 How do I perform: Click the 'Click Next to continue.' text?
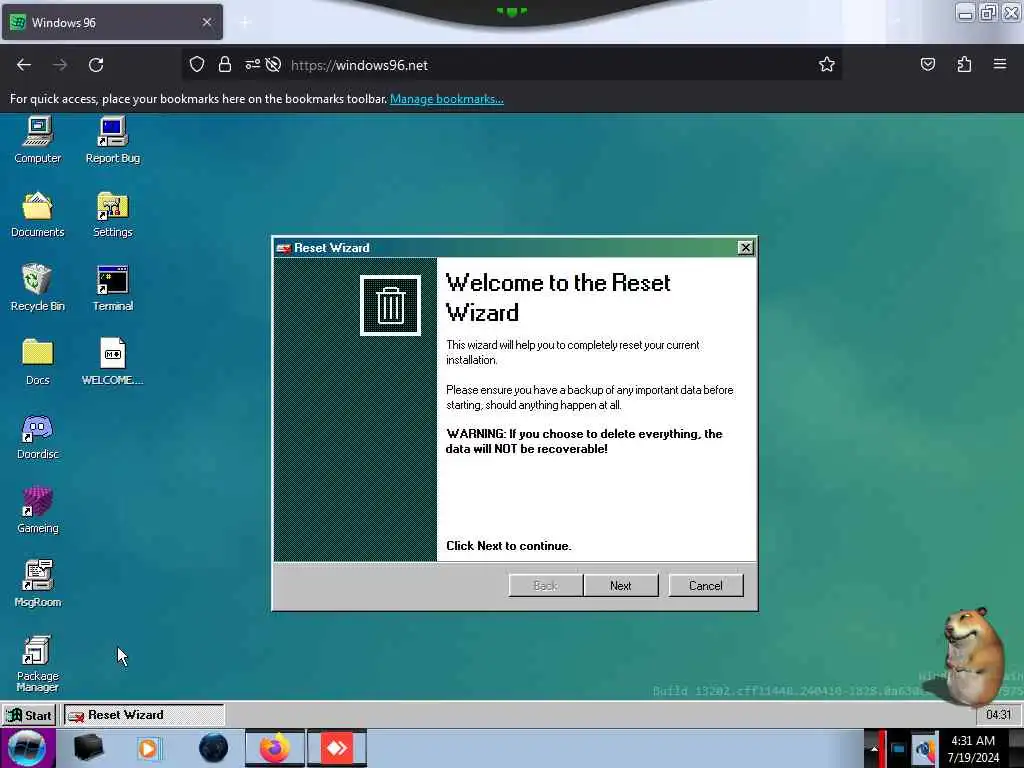tap(509, 546)
